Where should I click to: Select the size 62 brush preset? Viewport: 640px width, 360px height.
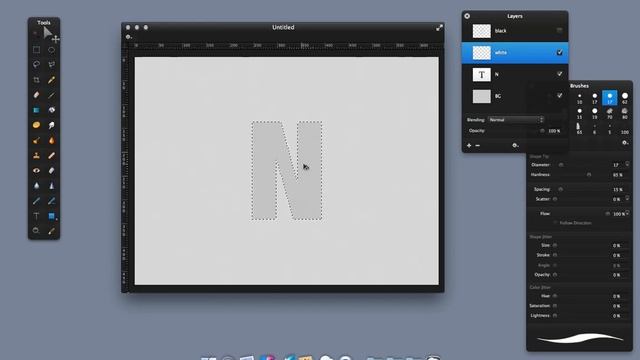(624, 98)
